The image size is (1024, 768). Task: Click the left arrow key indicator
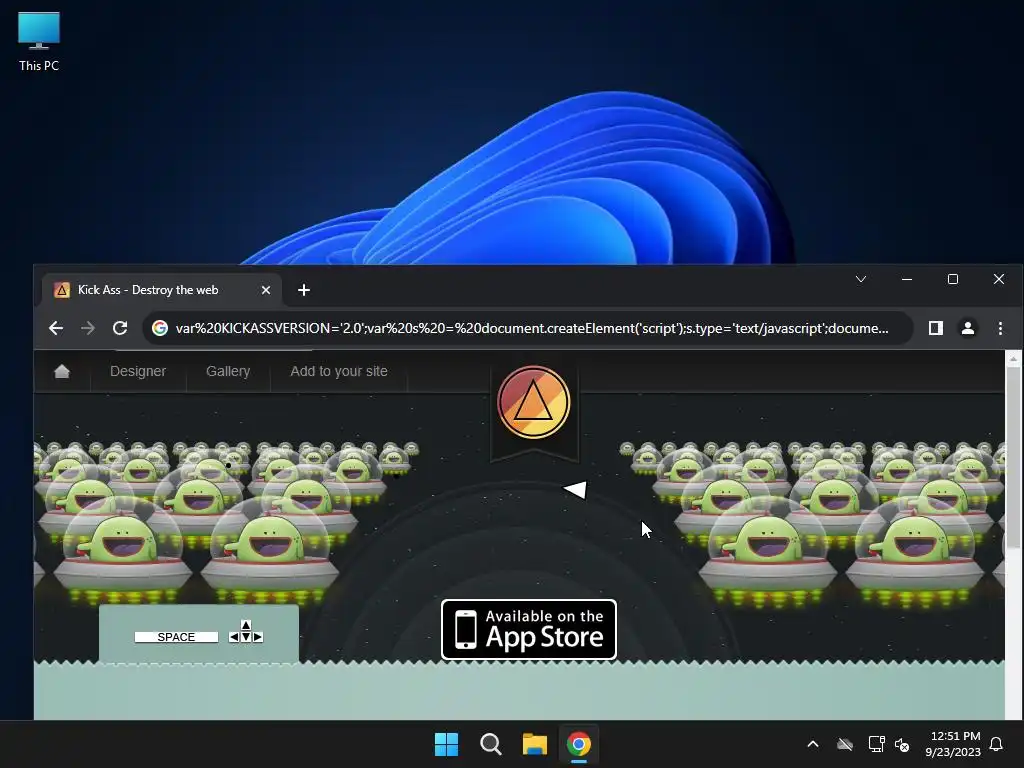click(234, 637)
